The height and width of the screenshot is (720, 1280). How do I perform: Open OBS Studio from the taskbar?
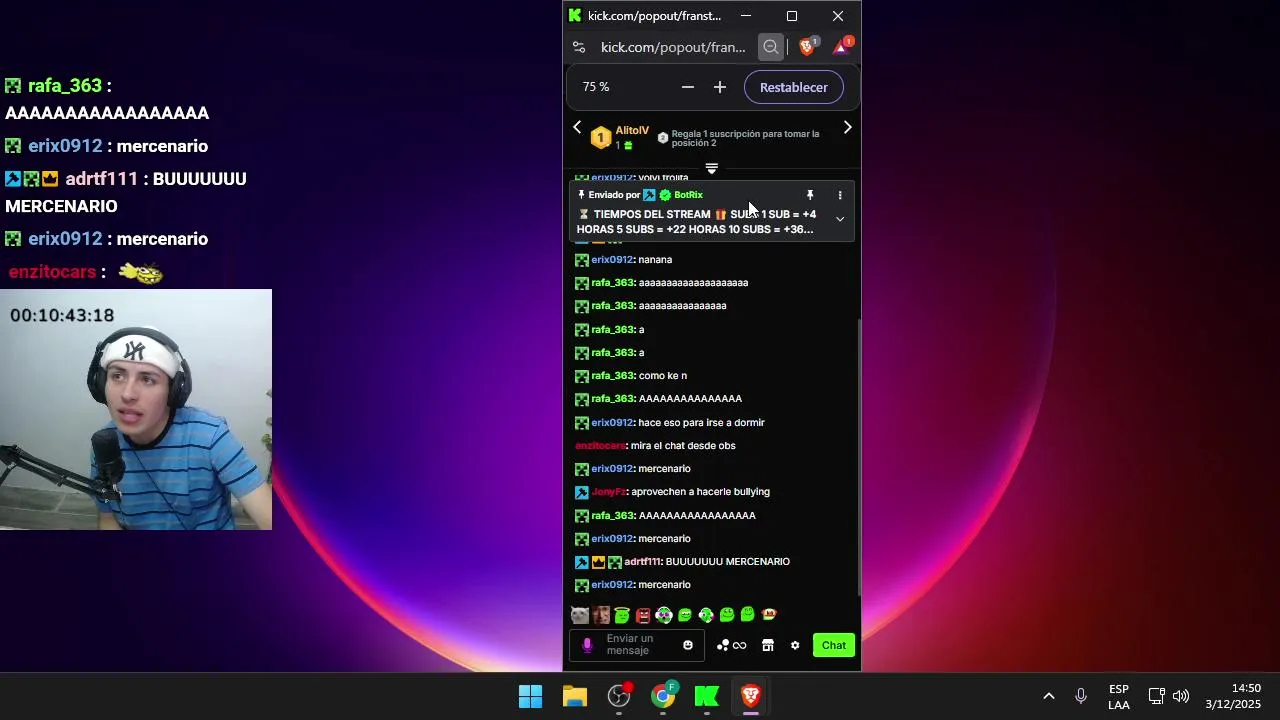tap(620, 696)
